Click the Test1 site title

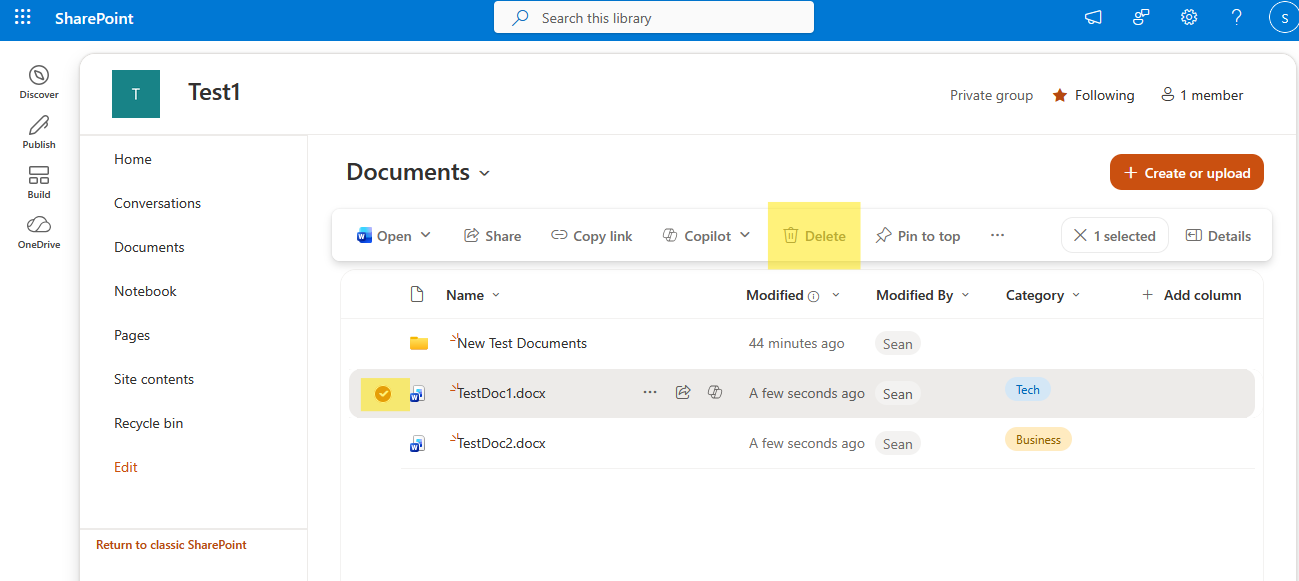[x=215, y=92]
